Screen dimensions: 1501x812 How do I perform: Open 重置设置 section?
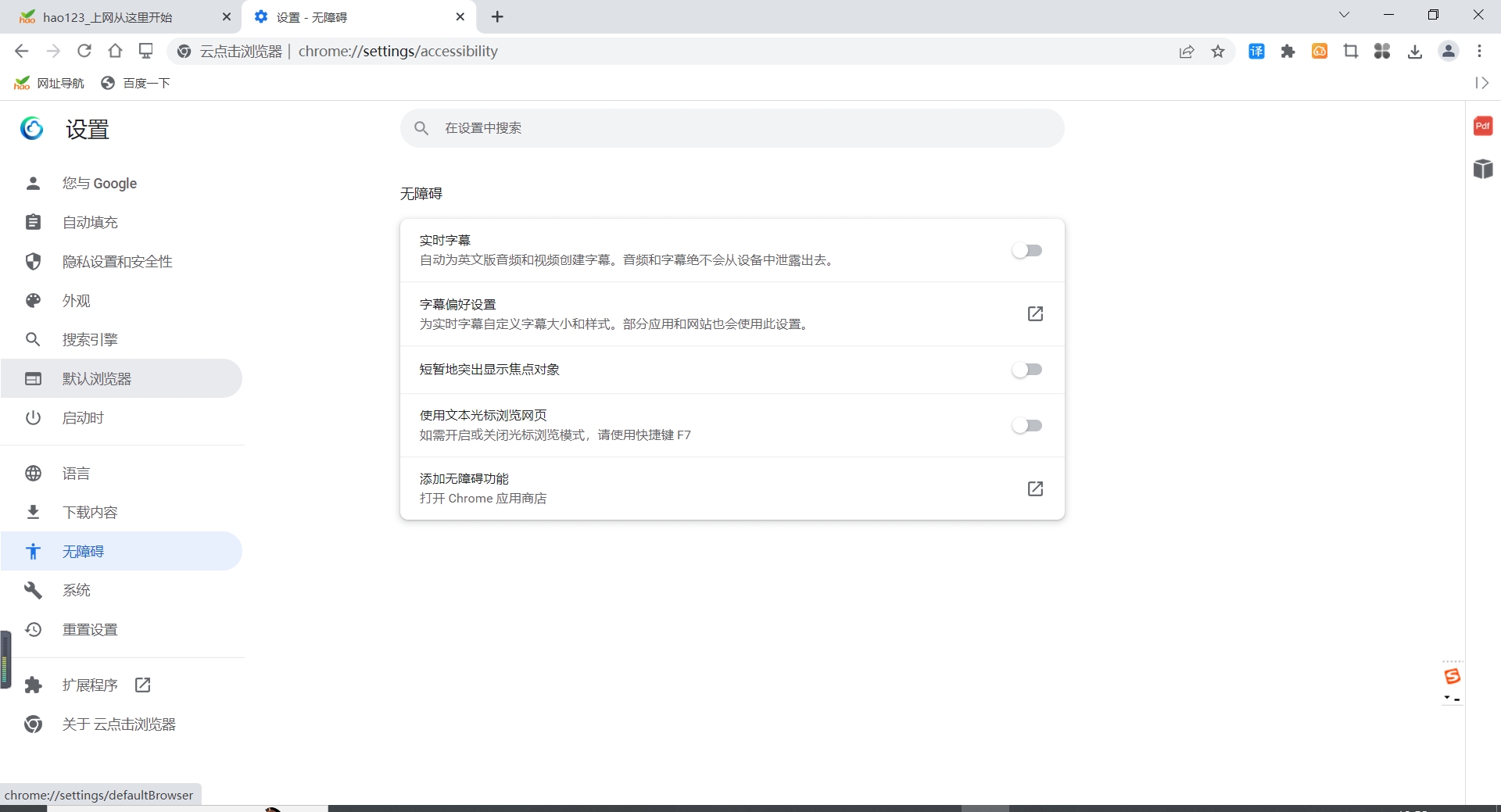[x=121, y=629]
